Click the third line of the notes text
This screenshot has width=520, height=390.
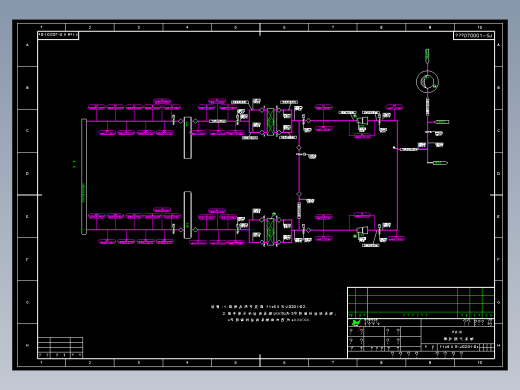click(x=269, y=320)
